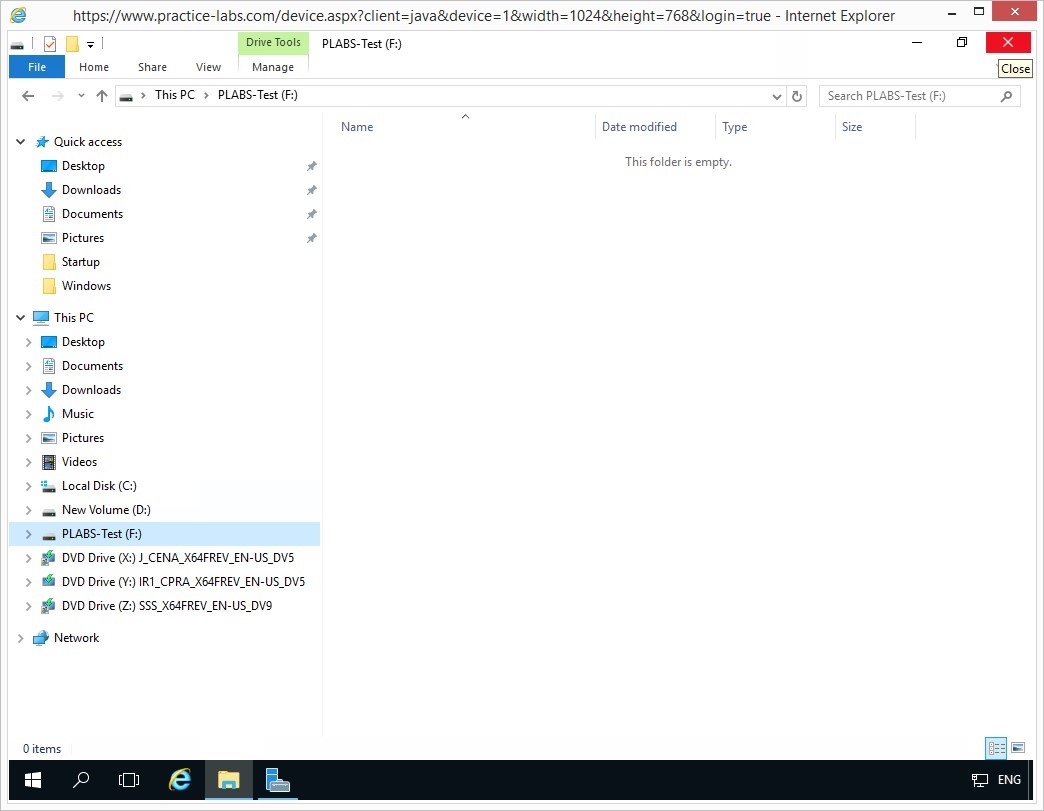Image resolution: width=1044 pixels, height=811 pixels.
Task: Click the Windows Start button
Action: 33,780
